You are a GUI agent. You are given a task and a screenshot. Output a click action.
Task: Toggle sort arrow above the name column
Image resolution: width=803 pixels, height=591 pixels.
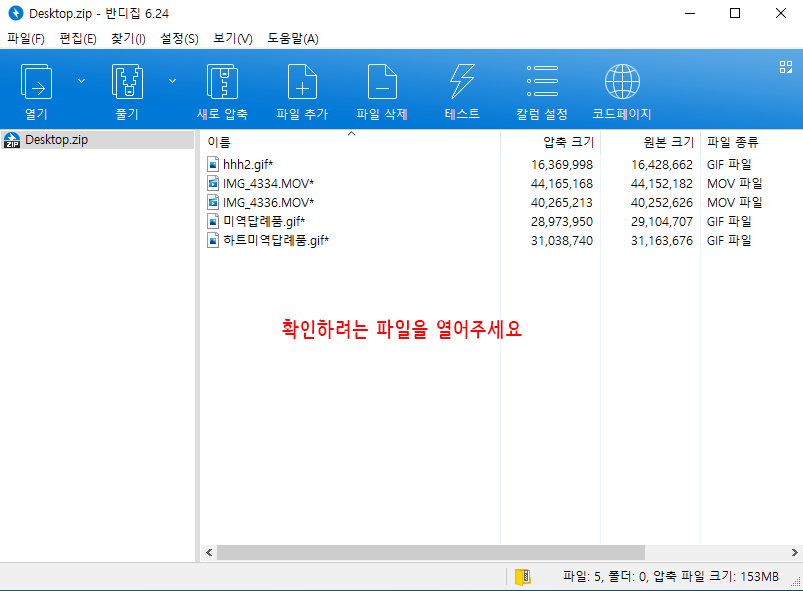351,134
